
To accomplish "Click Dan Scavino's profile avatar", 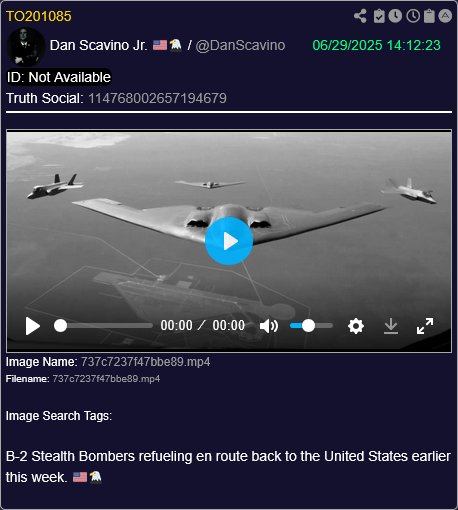I will point(26,47).
